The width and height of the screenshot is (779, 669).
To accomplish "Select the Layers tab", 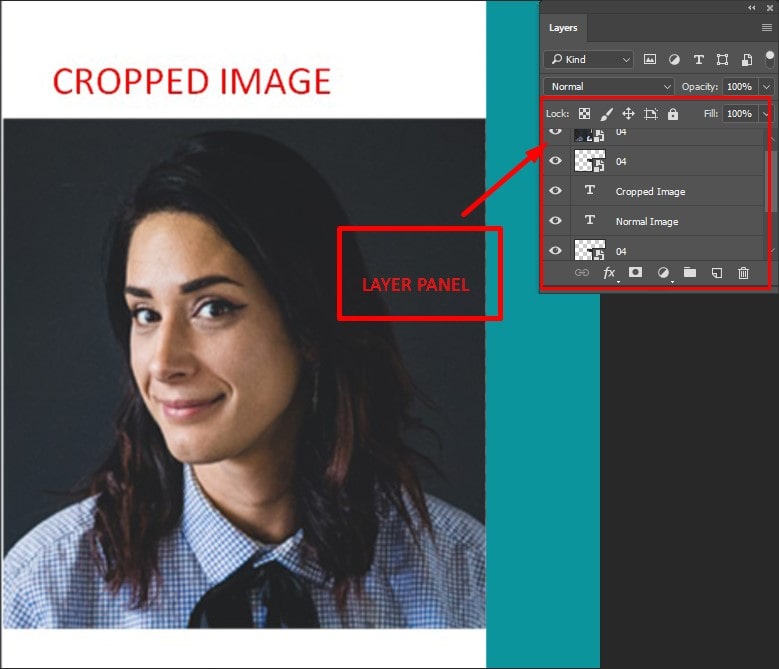I will [563, 28].
